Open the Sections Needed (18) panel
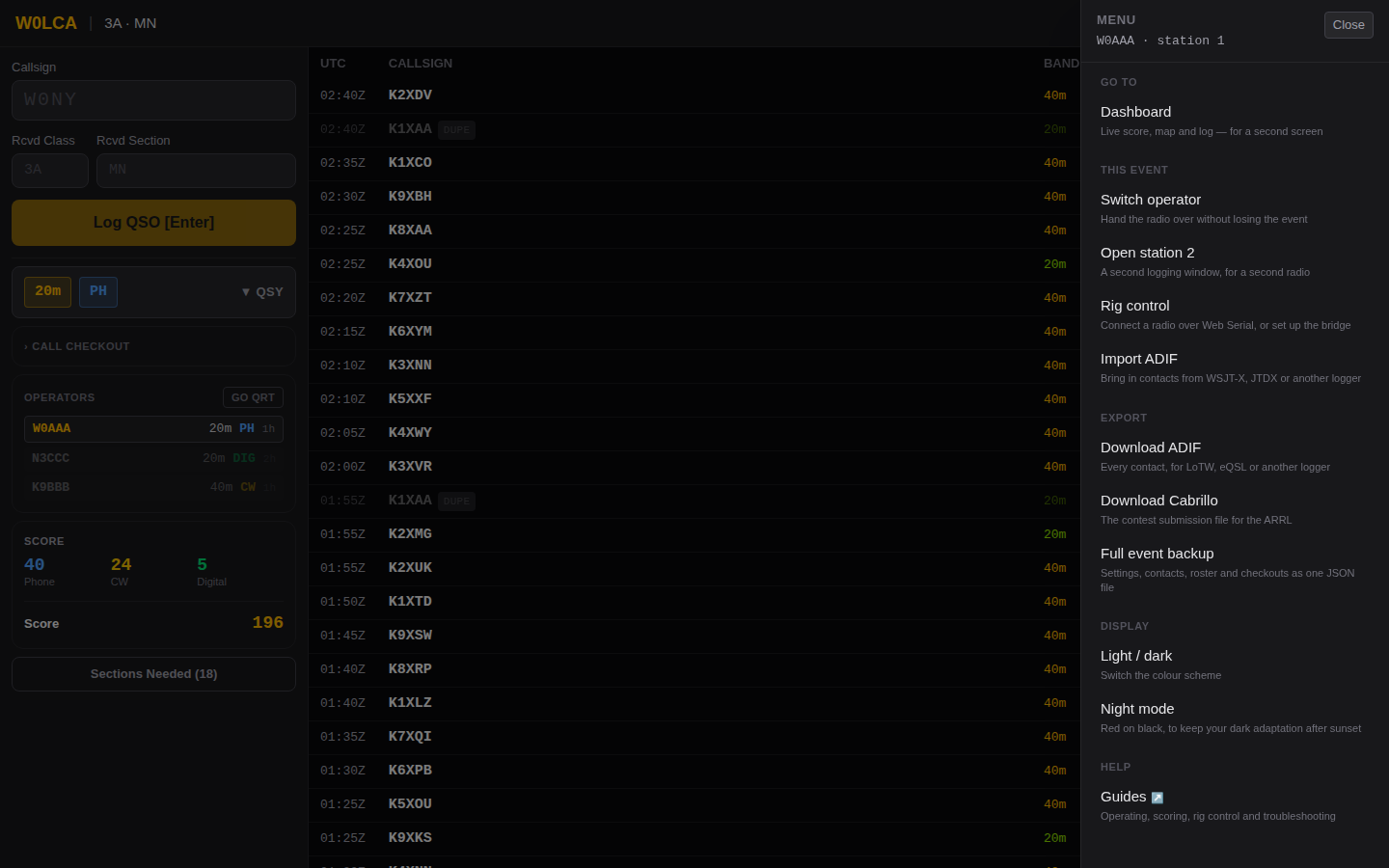Image resolution: width=1389 pixels, height=868 pixels. 153,674
